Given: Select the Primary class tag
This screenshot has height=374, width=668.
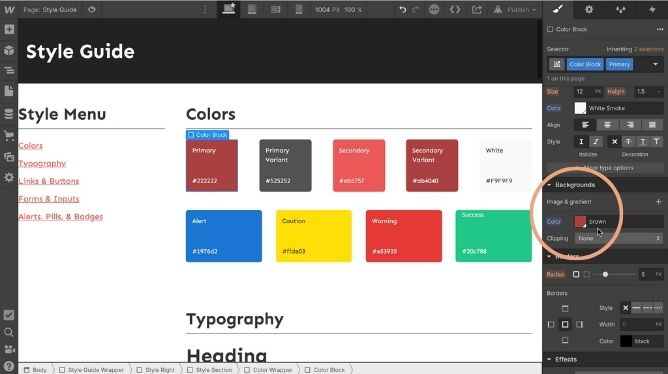Looking at the screenshot, I should point(619,64).
